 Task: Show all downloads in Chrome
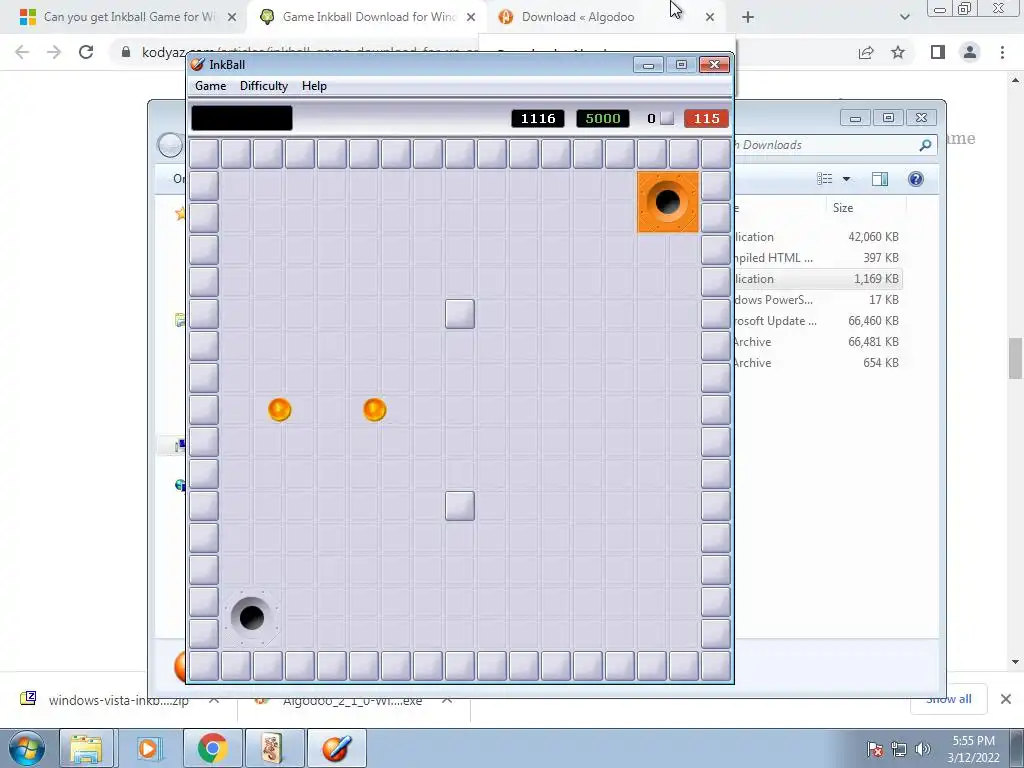point(948,699)
